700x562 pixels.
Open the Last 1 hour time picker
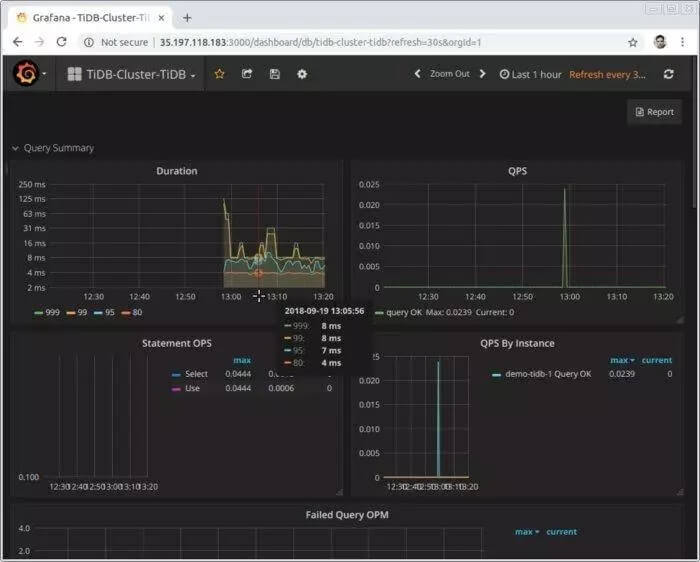531,74
